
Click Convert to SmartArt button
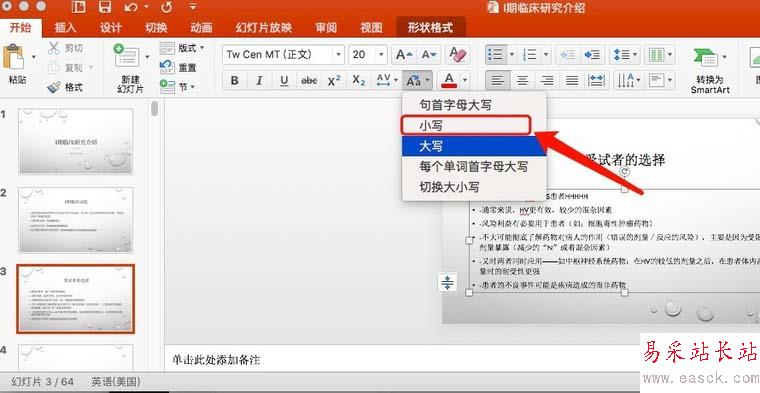coord(710,71)
